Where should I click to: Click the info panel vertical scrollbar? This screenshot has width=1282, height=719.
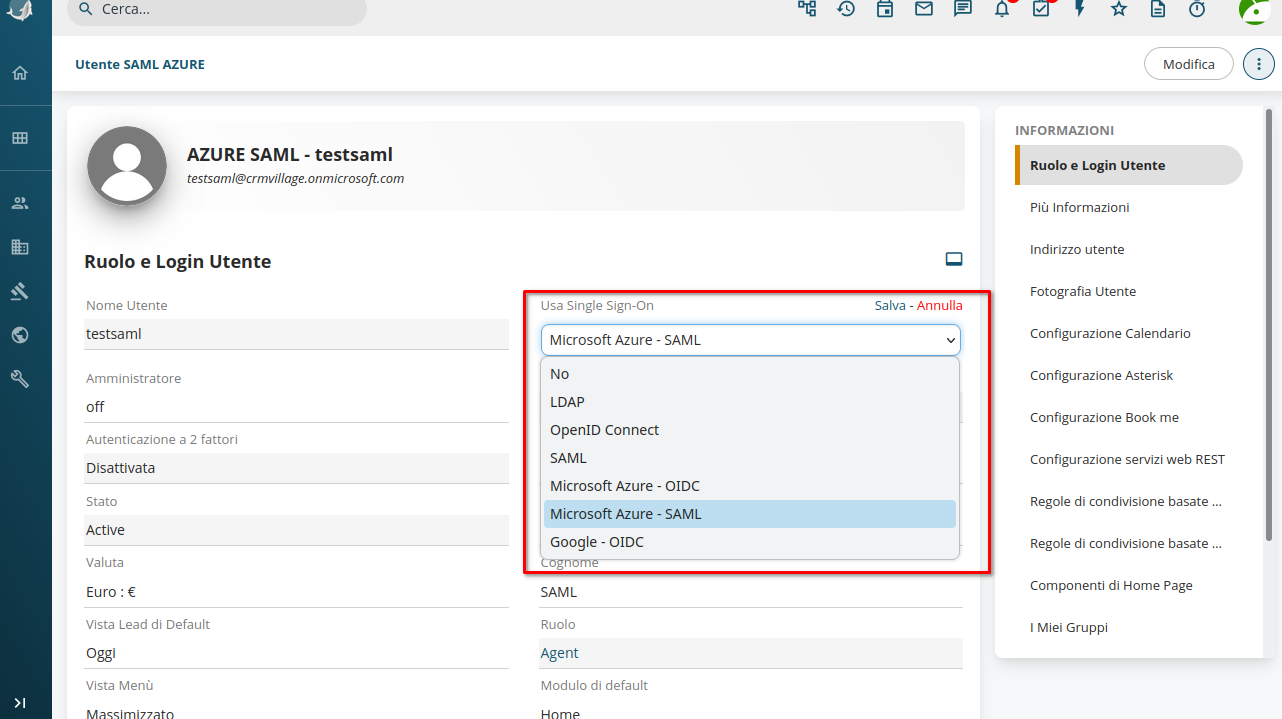coord(1270,325)
